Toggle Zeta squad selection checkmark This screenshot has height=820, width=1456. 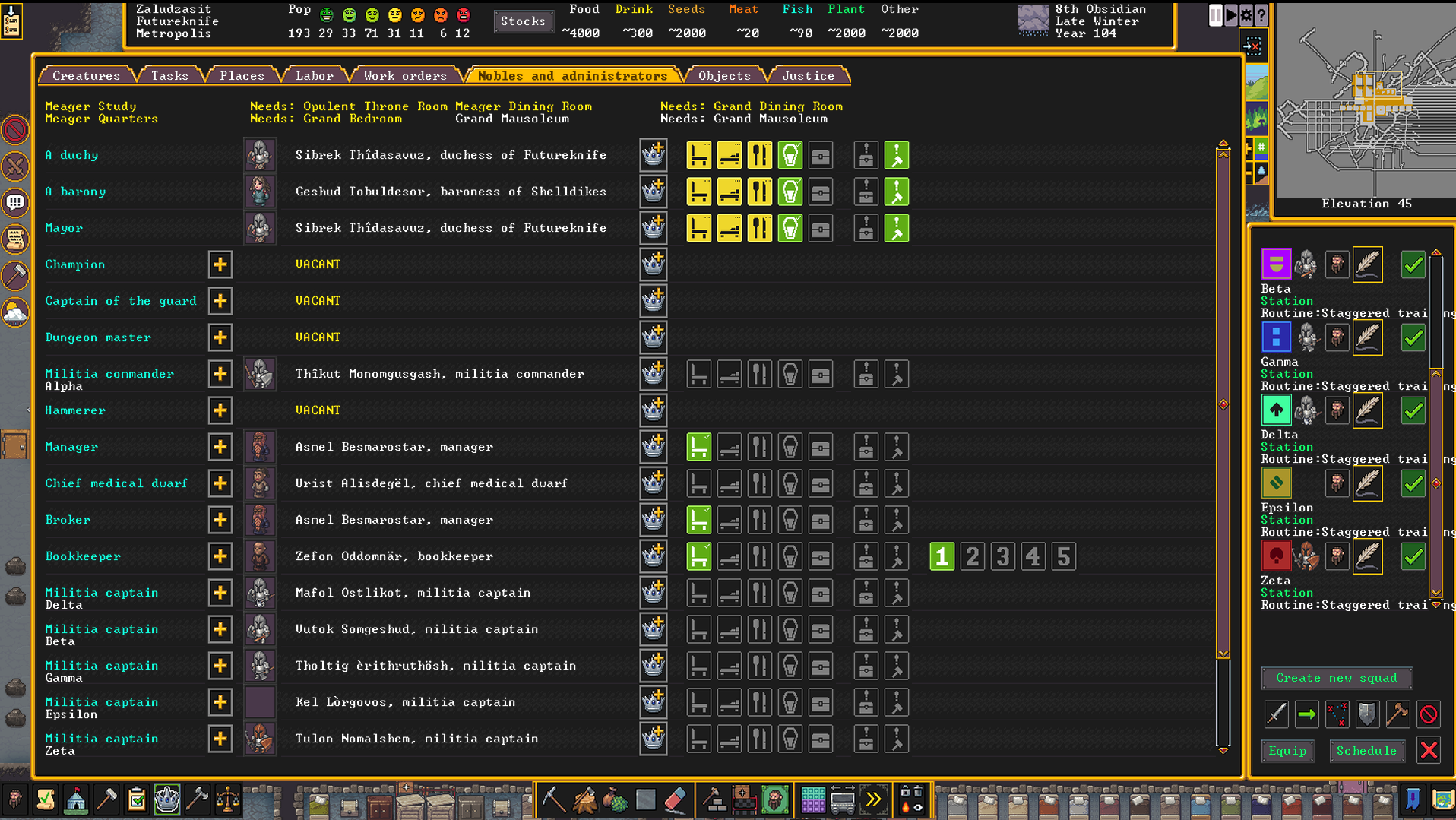pyautogui.click(x=1413, y=556)
